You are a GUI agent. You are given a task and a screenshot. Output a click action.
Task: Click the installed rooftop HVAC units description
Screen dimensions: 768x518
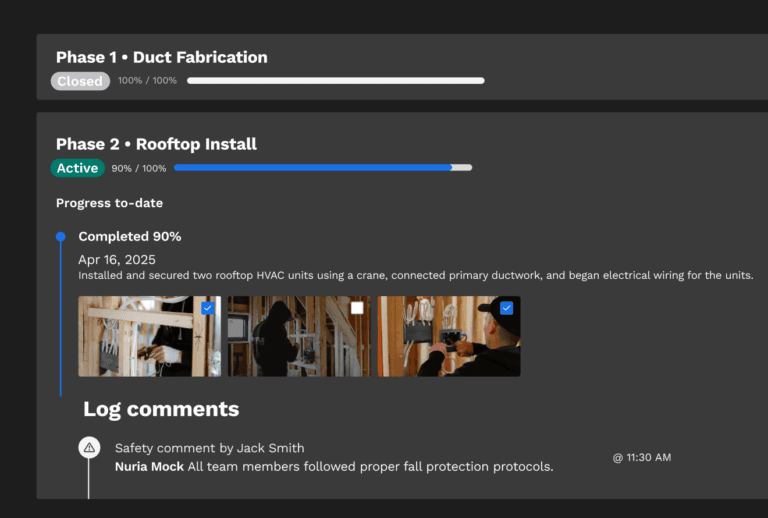pos(416,275)
